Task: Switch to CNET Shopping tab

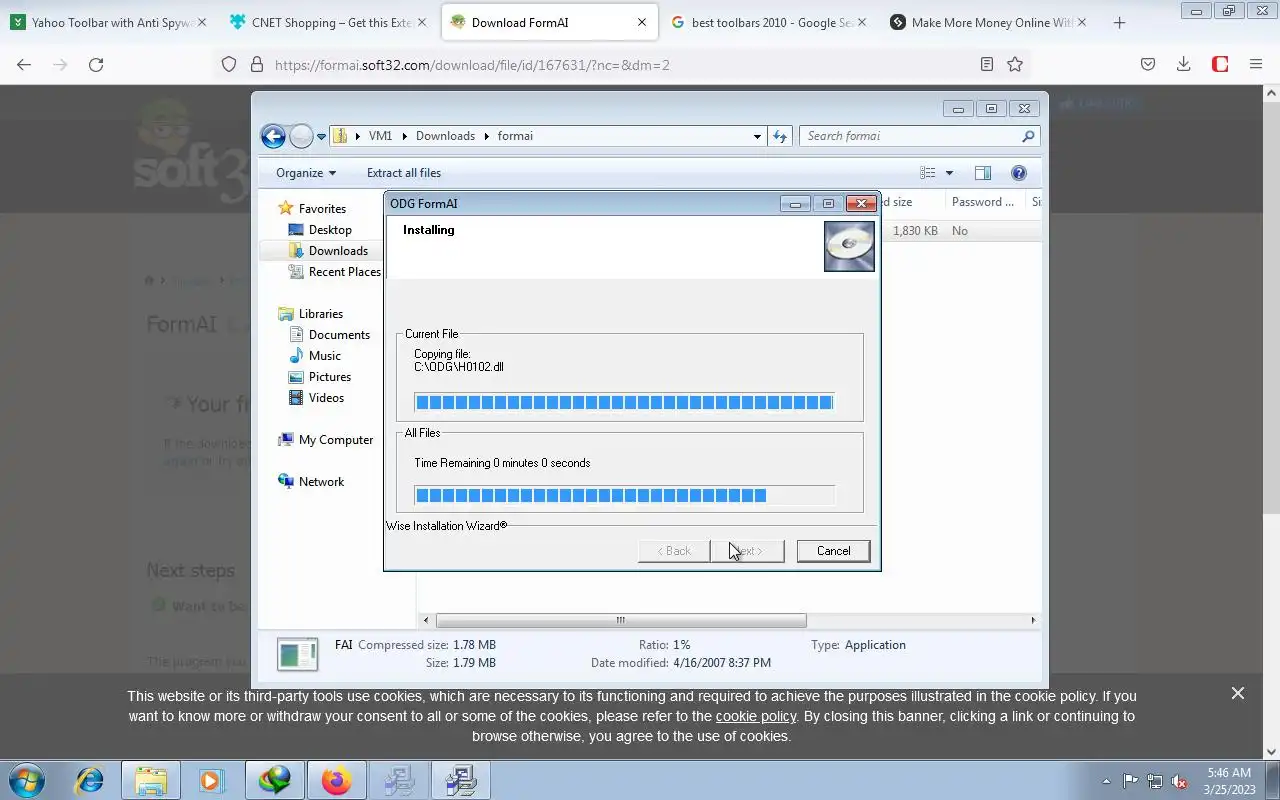Action: [328, 22]
